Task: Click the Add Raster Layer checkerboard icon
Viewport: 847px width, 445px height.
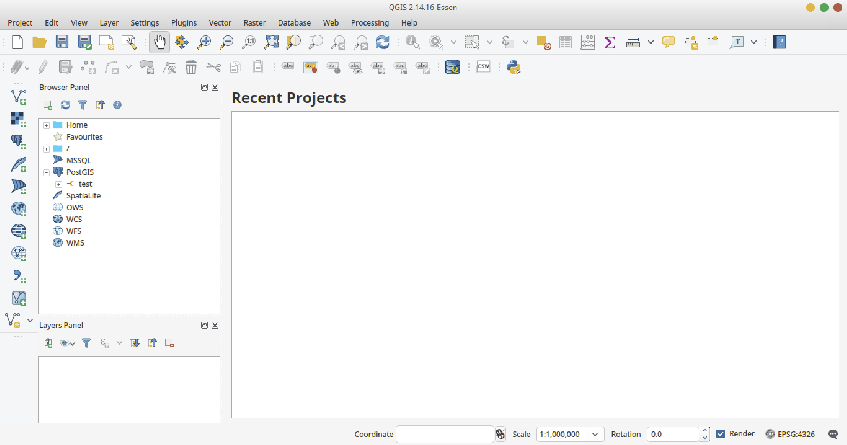Action: [18, 119]
